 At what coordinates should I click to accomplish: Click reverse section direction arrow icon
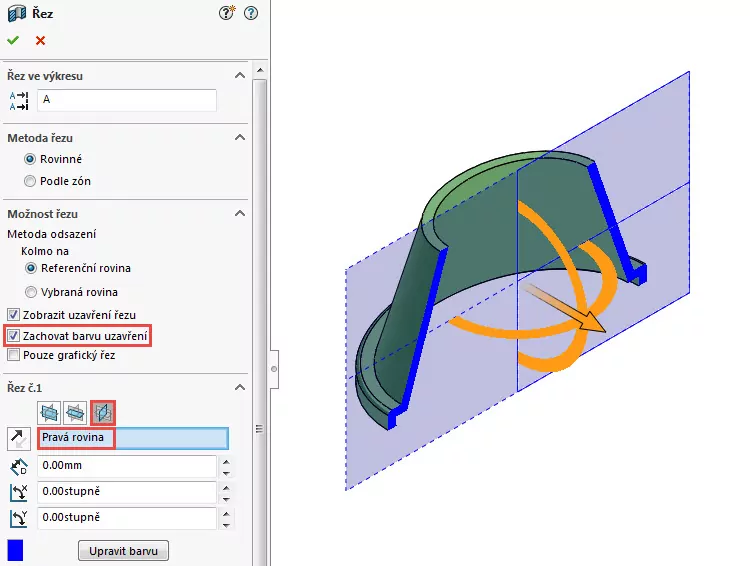(19, 439)
